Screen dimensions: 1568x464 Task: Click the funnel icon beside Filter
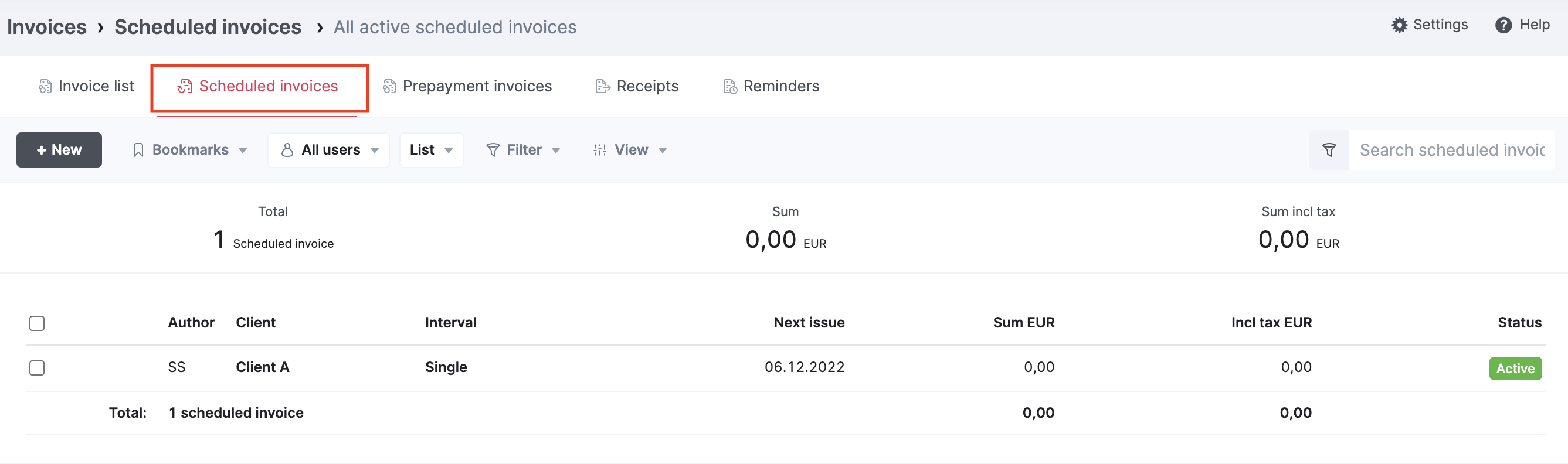coord(493,150)
